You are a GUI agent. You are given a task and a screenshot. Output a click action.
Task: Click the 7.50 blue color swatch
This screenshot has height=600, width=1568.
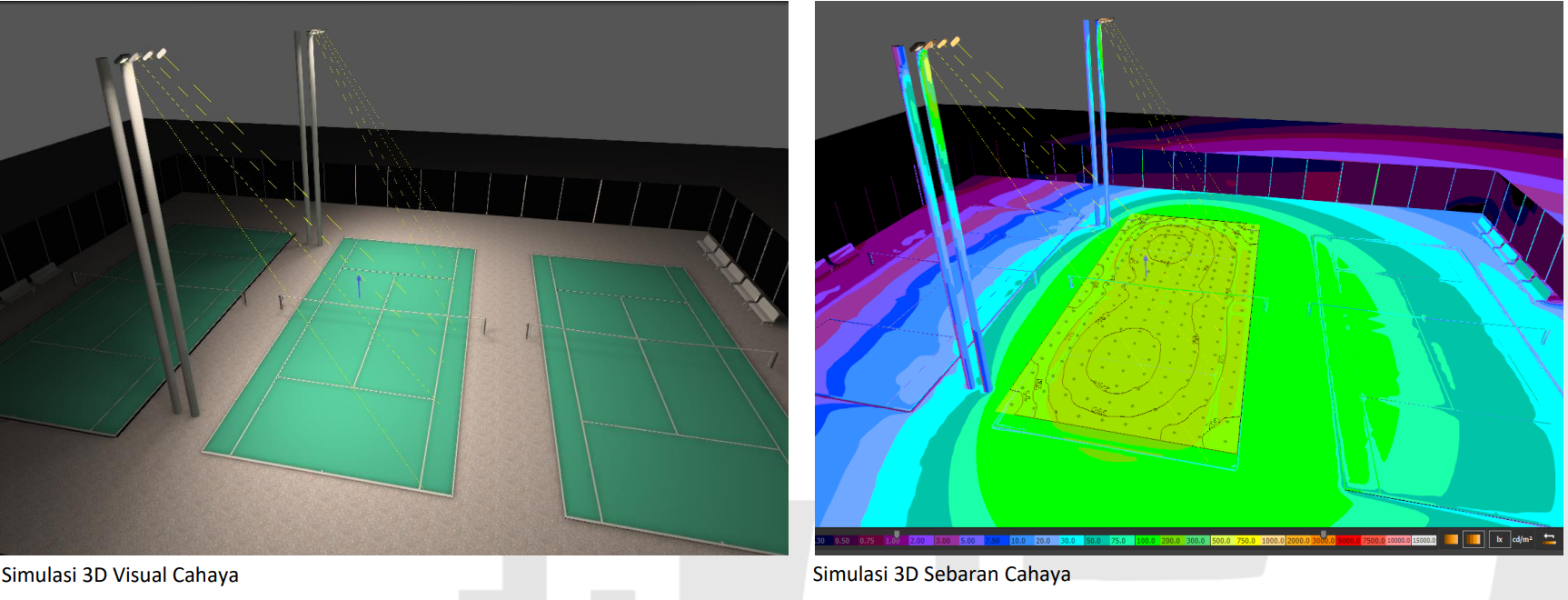point(994,541)
